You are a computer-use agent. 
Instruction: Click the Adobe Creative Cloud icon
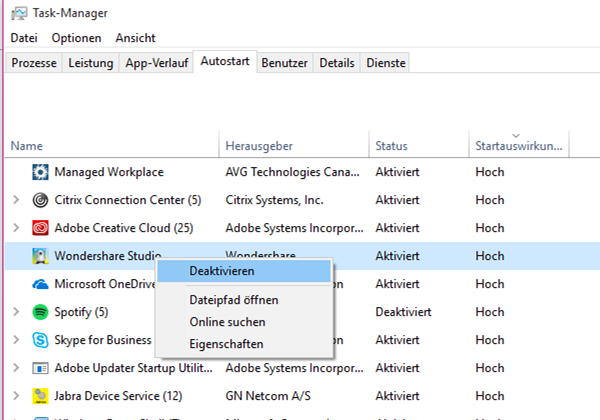pos(40,228)
